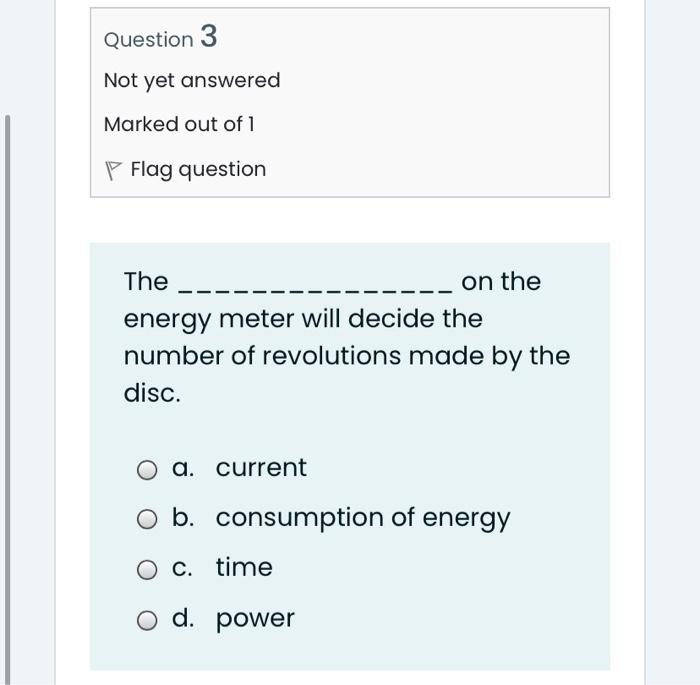The height and width of the screenshot is (685, 700).
Task: Click the 'consumption of energy' answer text
Action: (362, 518)
